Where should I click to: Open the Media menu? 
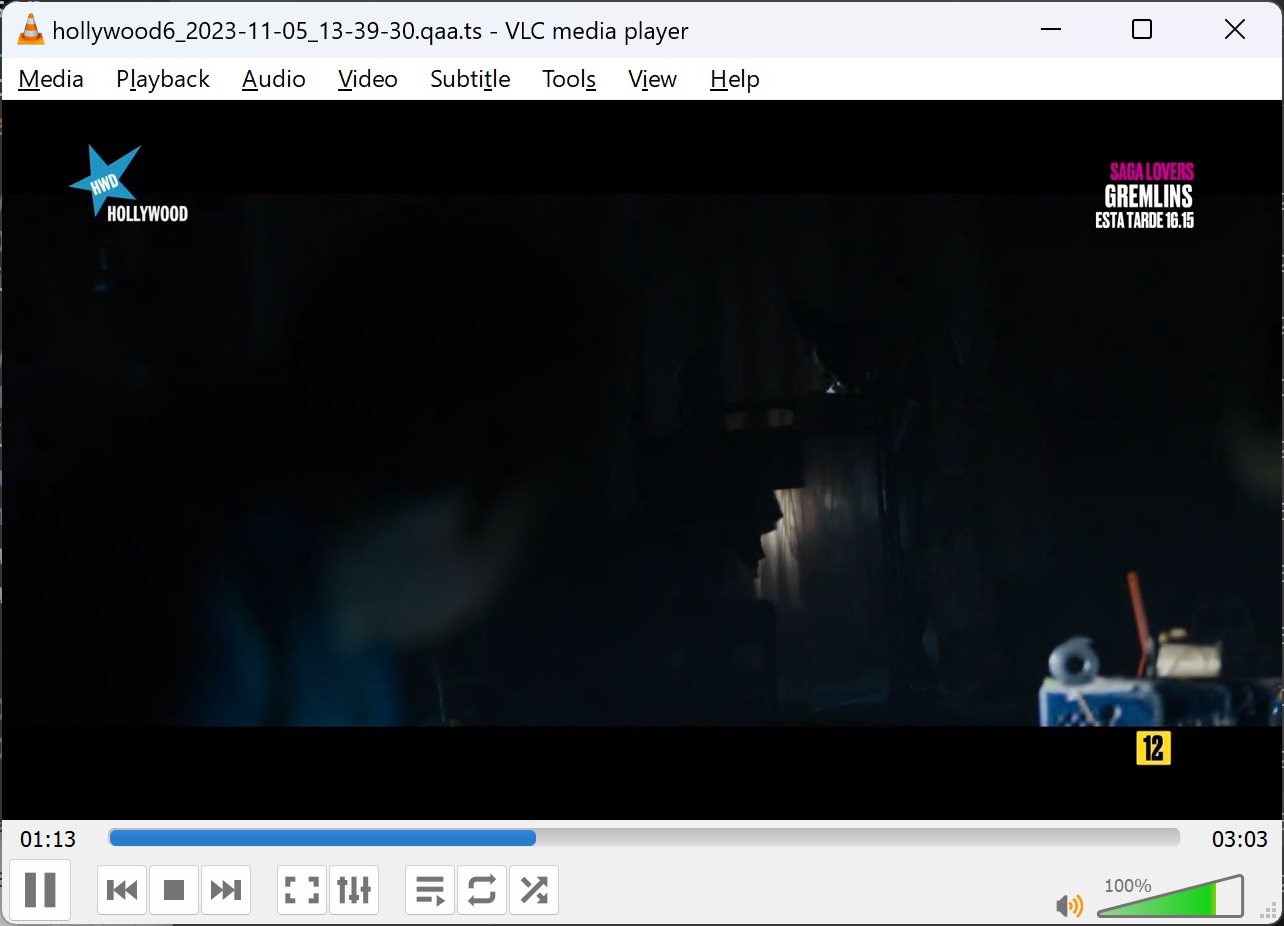(51, 79)
